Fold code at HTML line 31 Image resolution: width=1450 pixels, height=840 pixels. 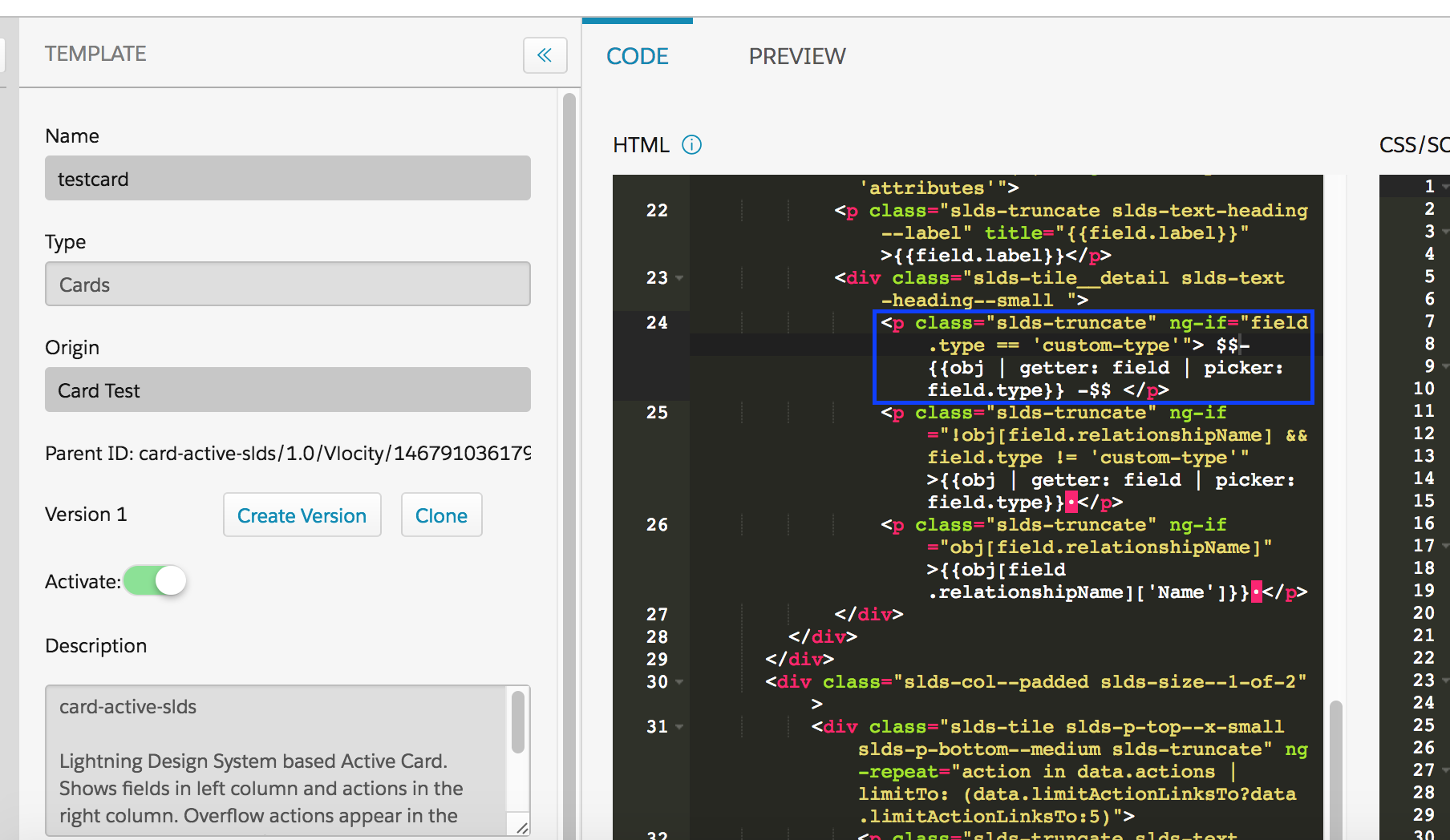click(680, 727)
